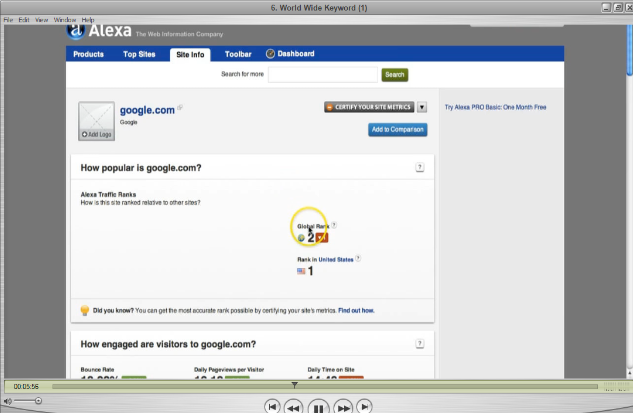Click the Global Rank help question mark
This screenshot has height=413, width=633.
point(334,225)
